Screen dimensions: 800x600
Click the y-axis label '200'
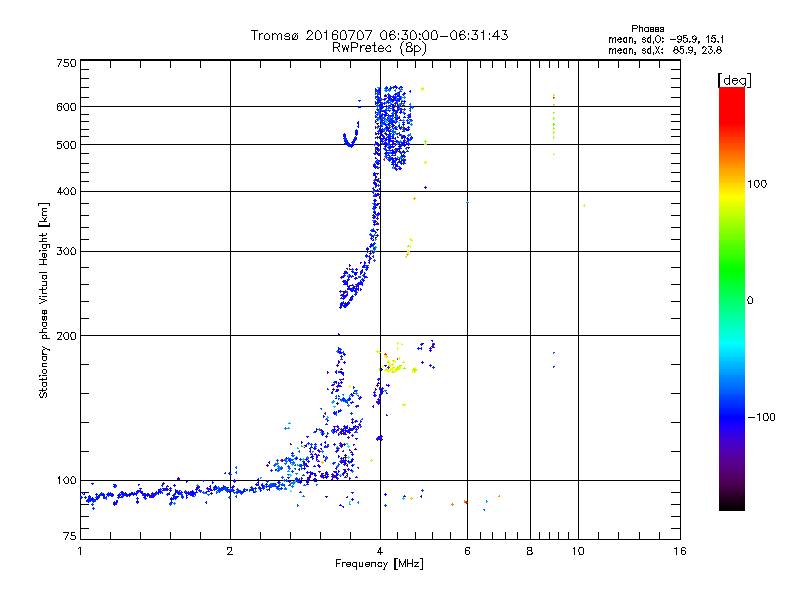[x=67, y=336]
